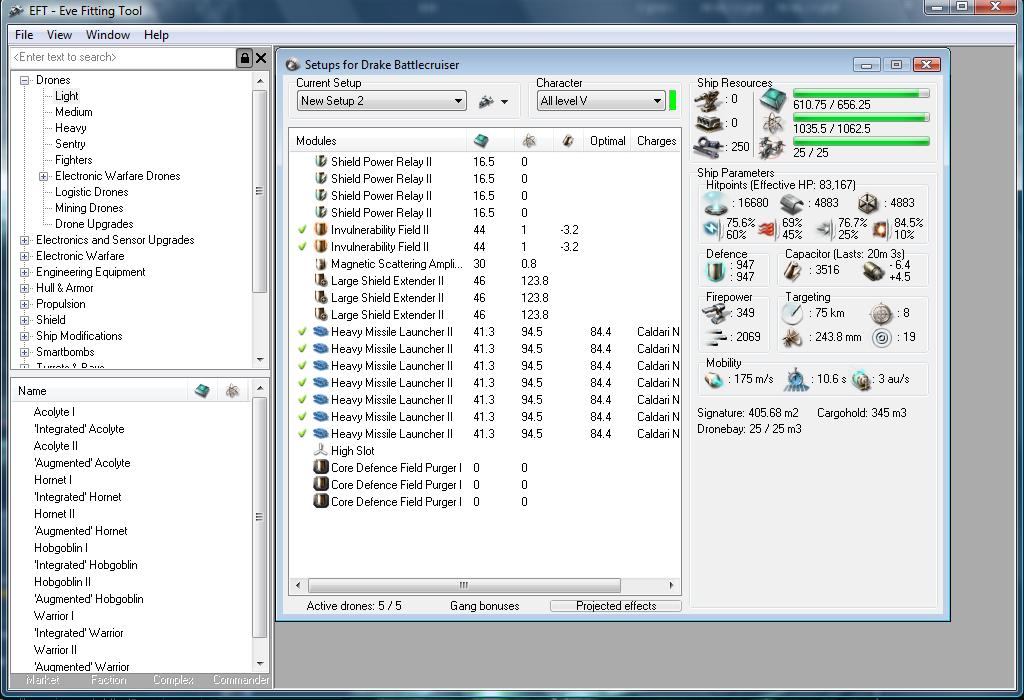This screenshot has width=1024, height=700.
Task: Click the capacitor column icon in Modules header
Action: click(x=568, y=141)
